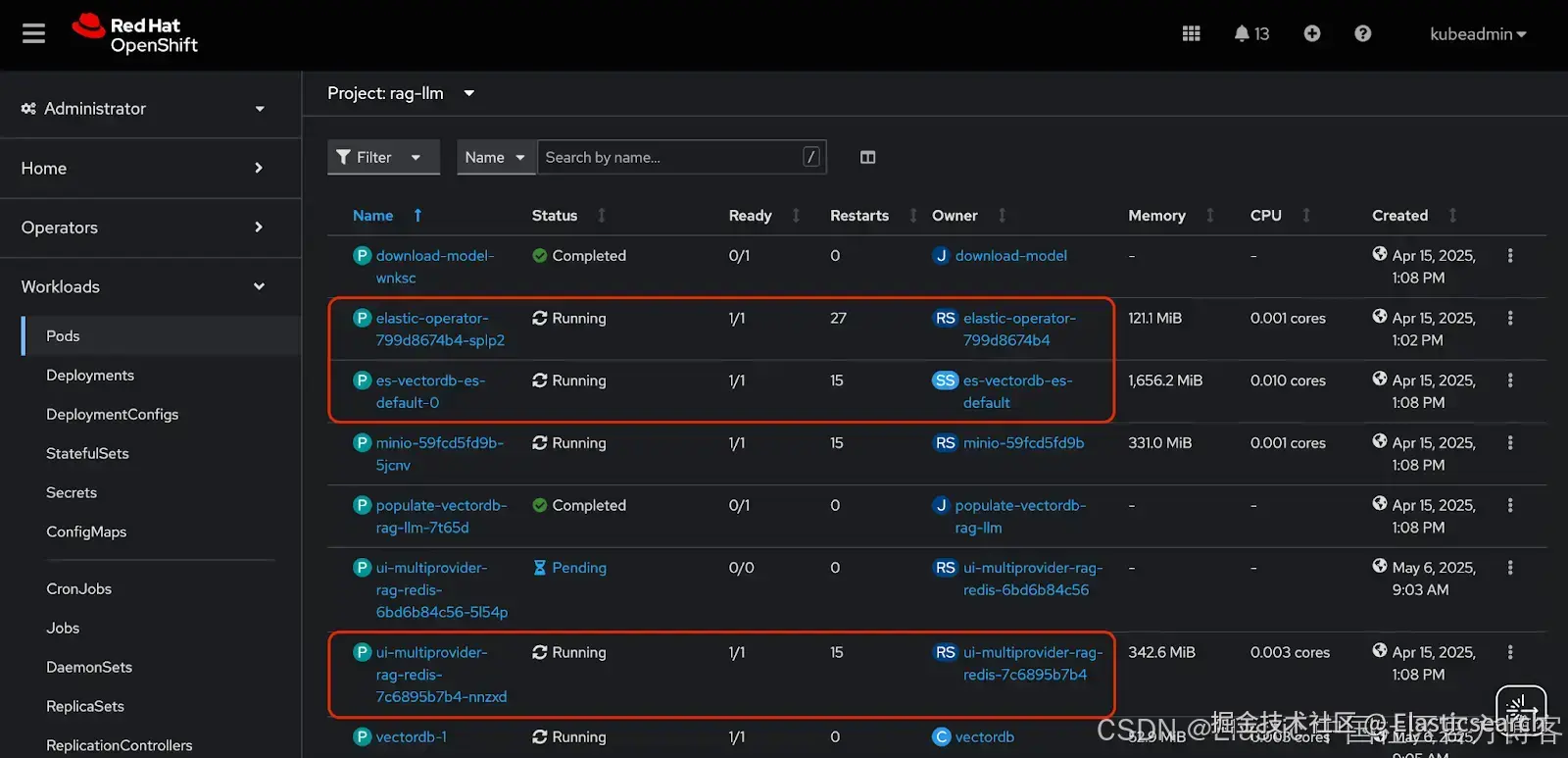Open the help question mark icon
The image size is (1568, 758).
click(1362, 34)
